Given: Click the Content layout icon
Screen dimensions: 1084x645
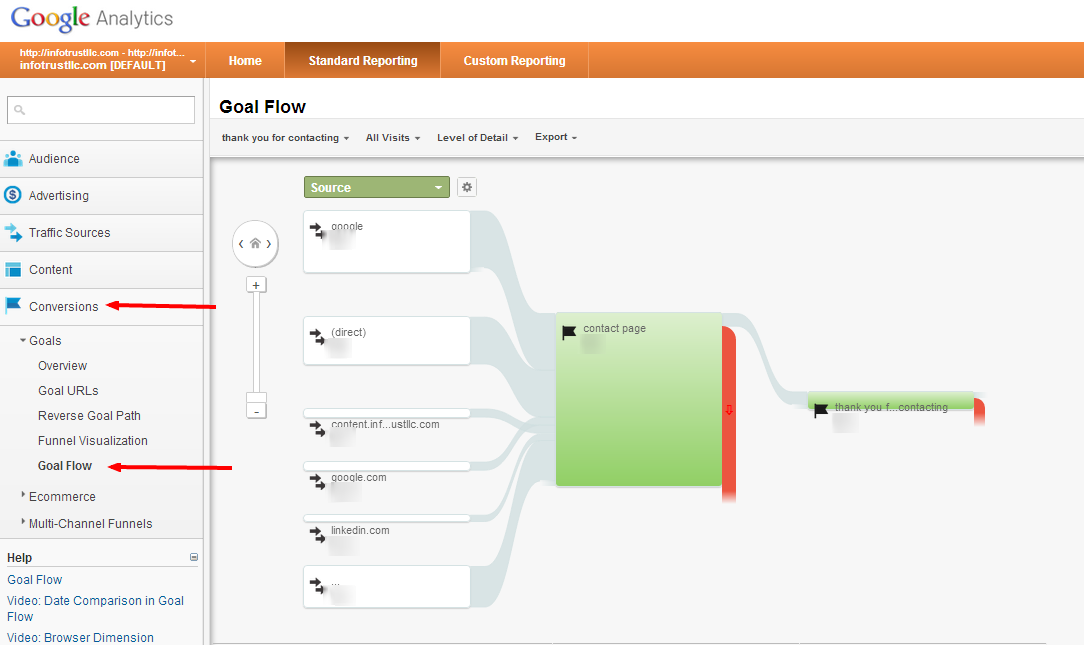Looking at the screenshot, I should [13, 270].
